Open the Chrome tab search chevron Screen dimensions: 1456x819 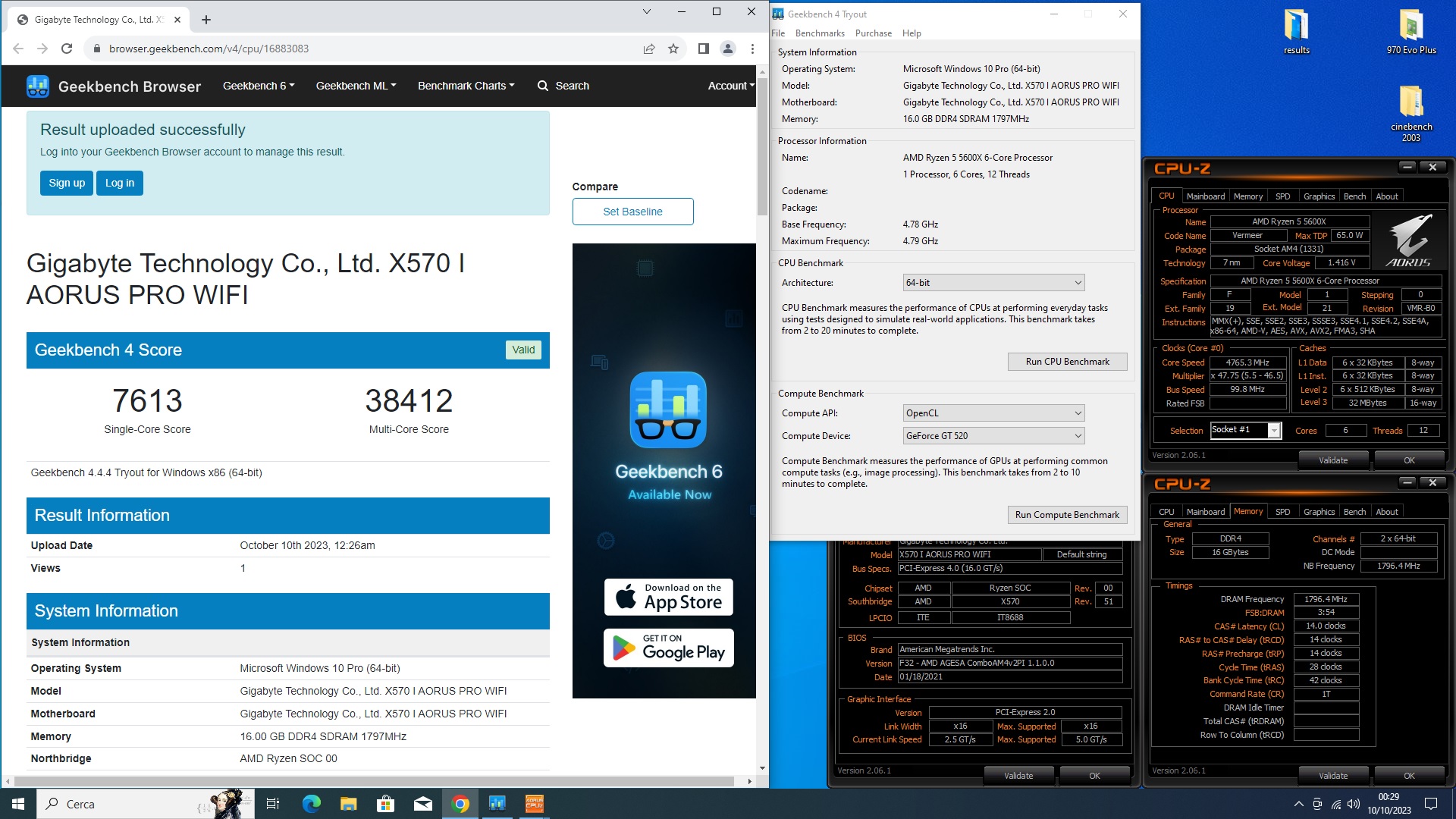646,11
